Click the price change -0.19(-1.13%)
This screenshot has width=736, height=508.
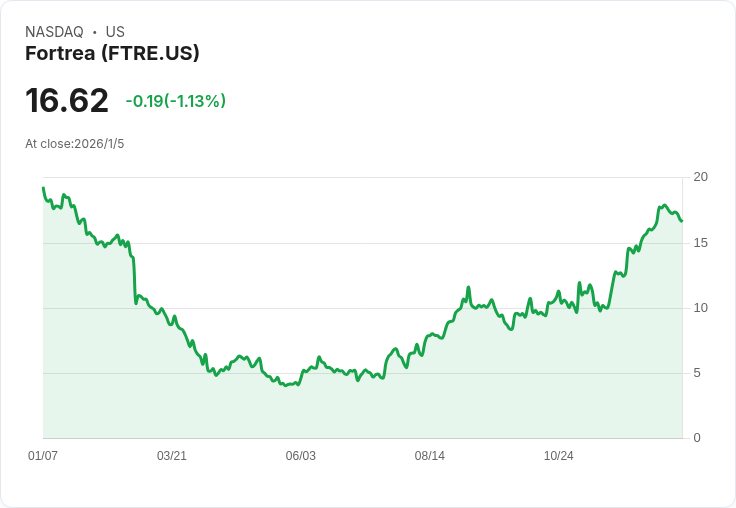tap(176, 101)
